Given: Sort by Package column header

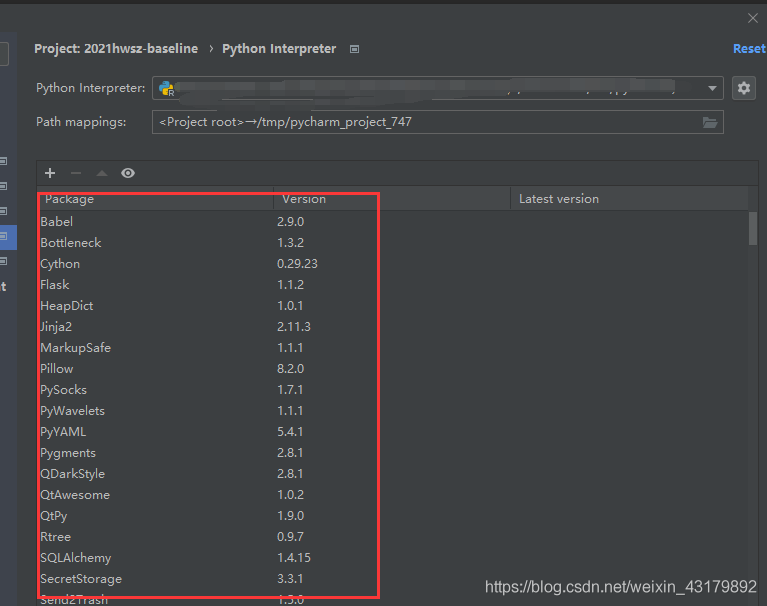Looking at the screenshot, I should coord(155,199).
